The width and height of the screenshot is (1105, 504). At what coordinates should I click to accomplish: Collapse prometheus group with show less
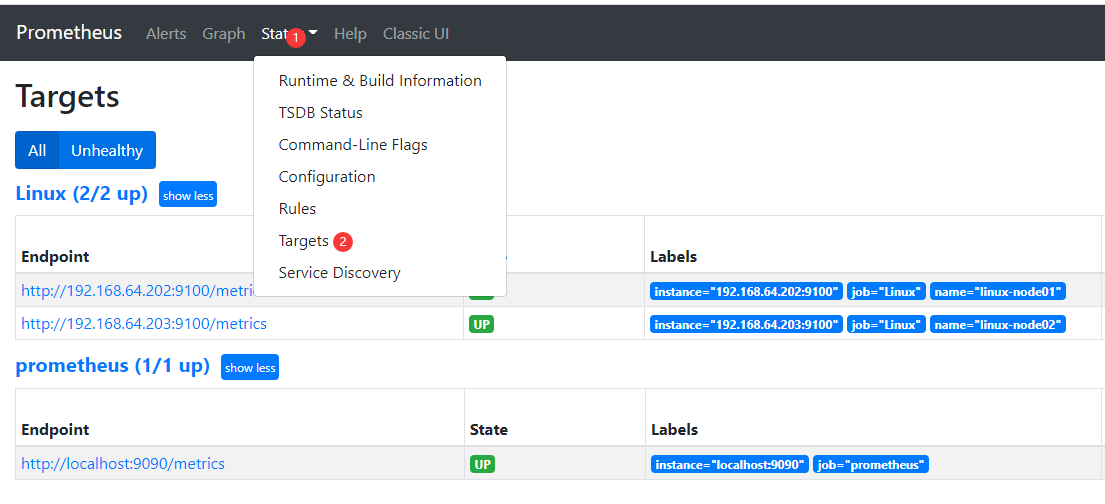click(x=250, y=367)
